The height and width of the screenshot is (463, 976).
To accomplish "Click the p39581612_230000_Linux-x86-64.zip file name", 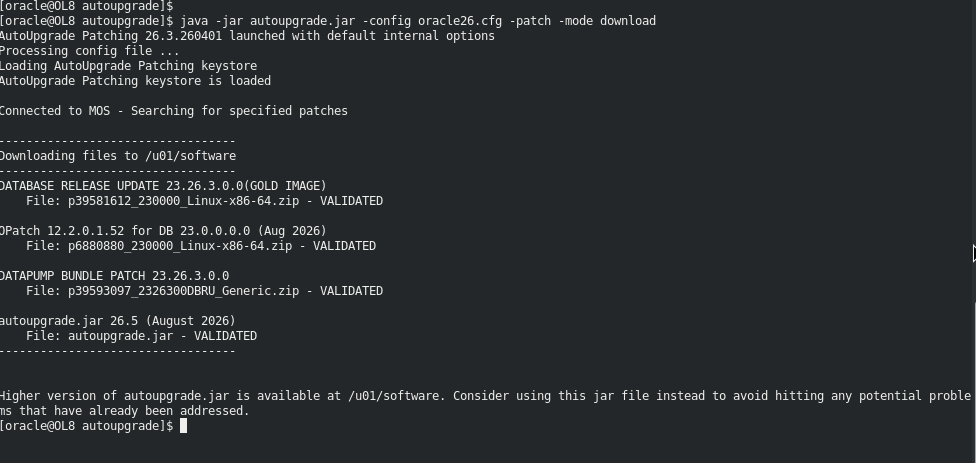I will [x=183, y=201].
